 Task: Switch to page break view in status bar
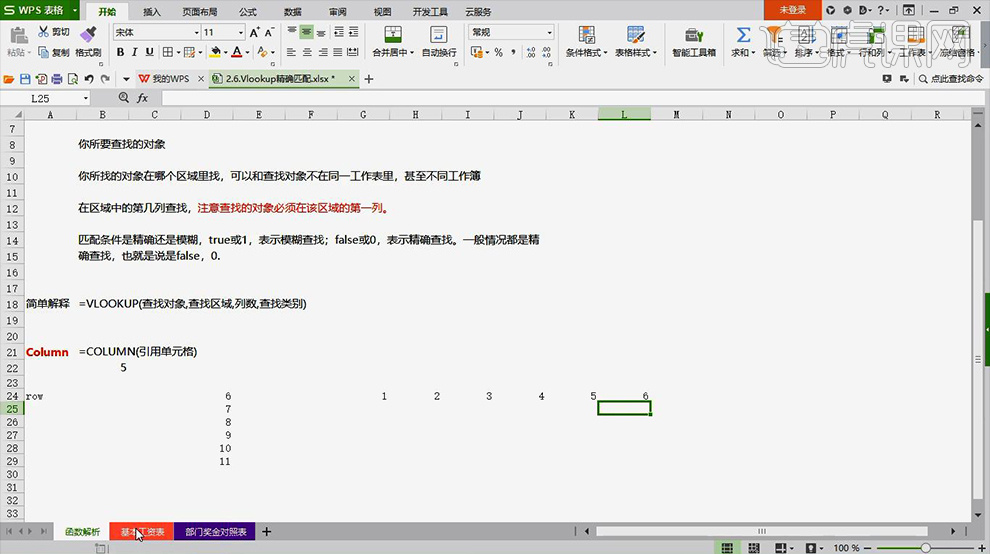[x=754, y=548]
